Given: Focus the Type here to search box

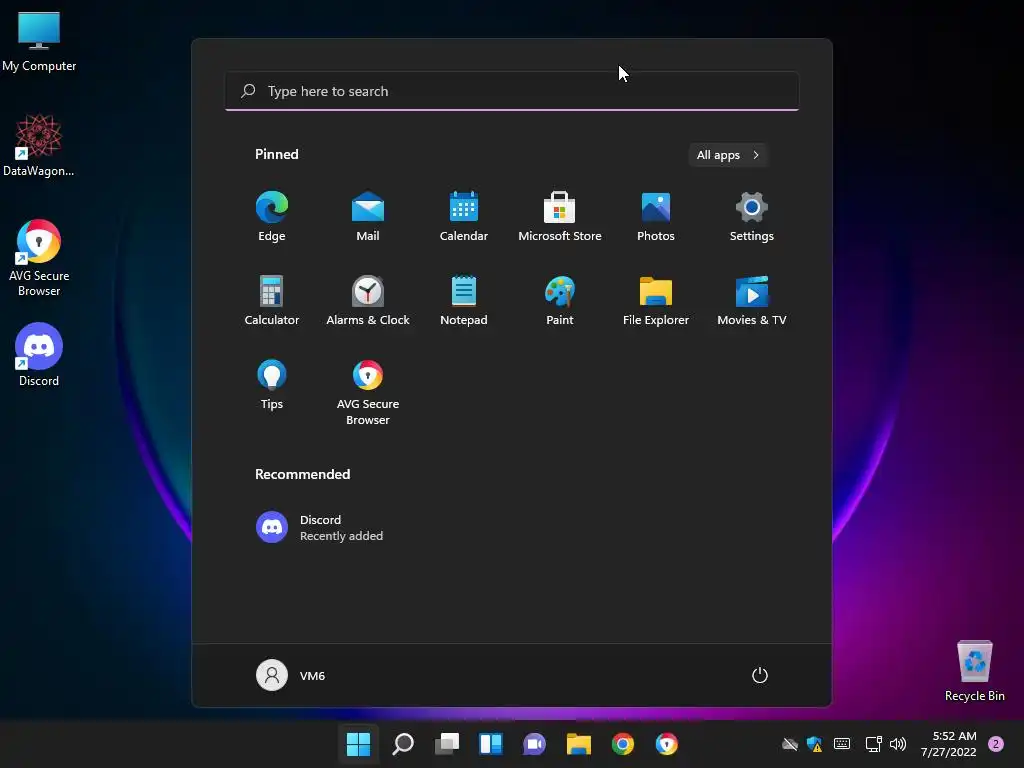Looking at the screenshot, I should click(512, 91).
